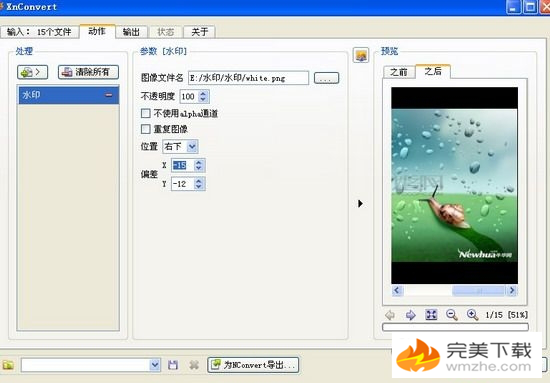Switch to the 状态 tab
This screenshot has height=383, width=550.
pyautogui.click(x=166, y=32)
